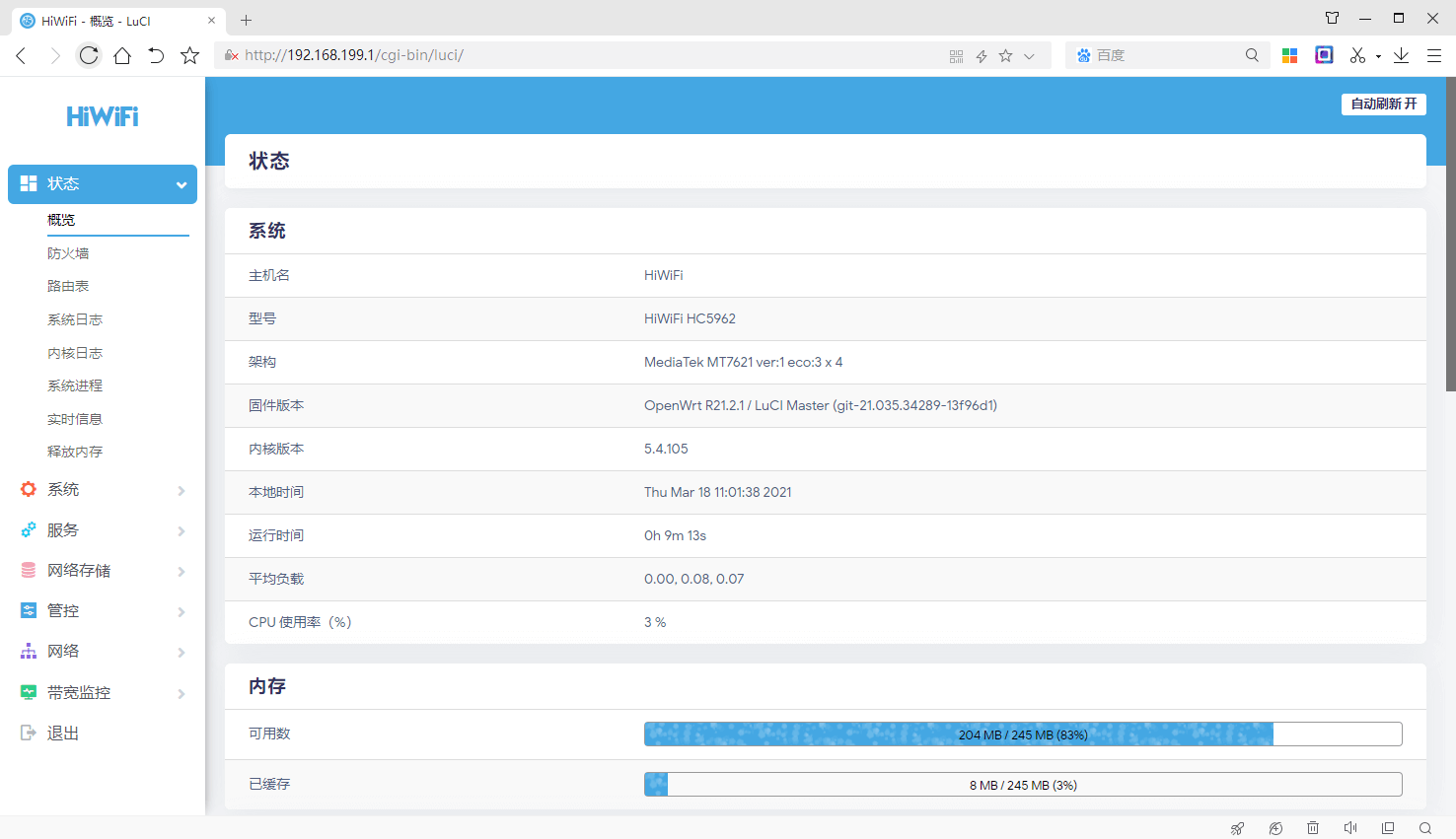Click the scissors screenshot tool icon
The image size is (1456, 839).
pos(1357,55)
